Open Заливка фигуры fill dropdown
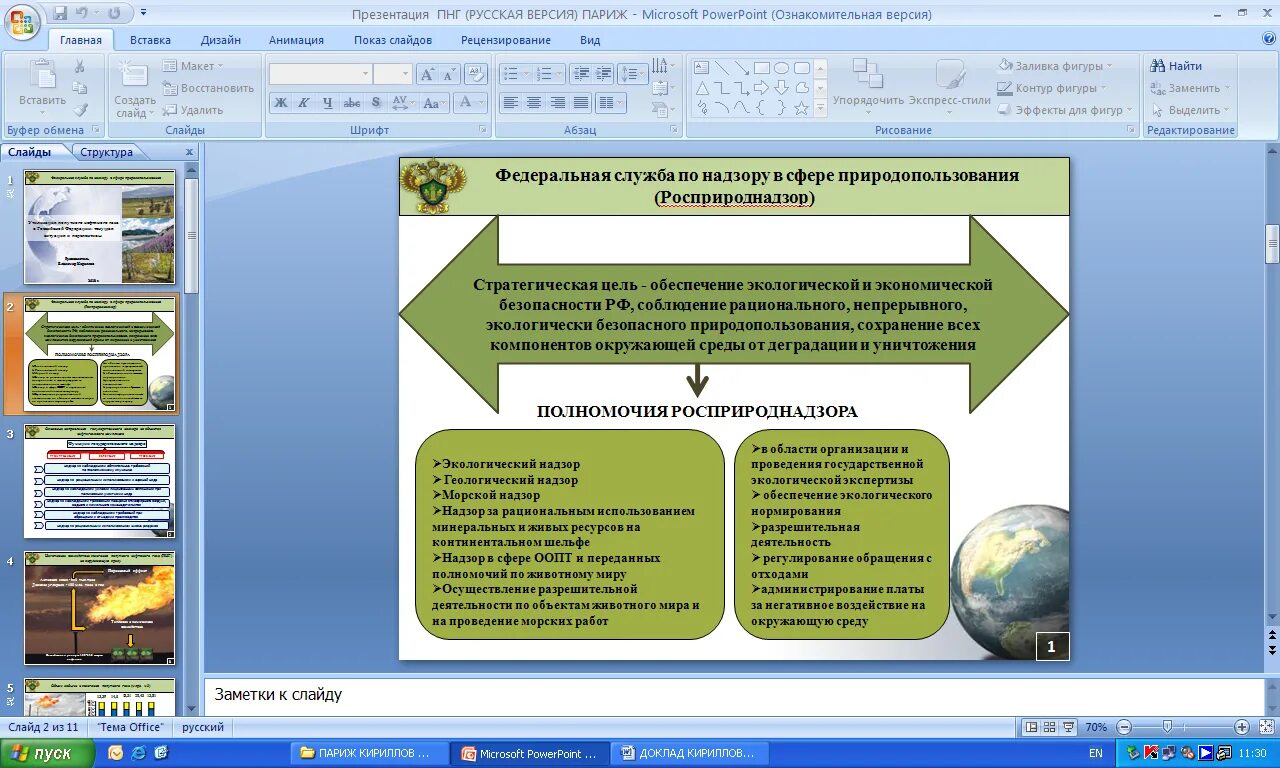This screenshot has height=768, width=1280. click(x=1057, y=66)
